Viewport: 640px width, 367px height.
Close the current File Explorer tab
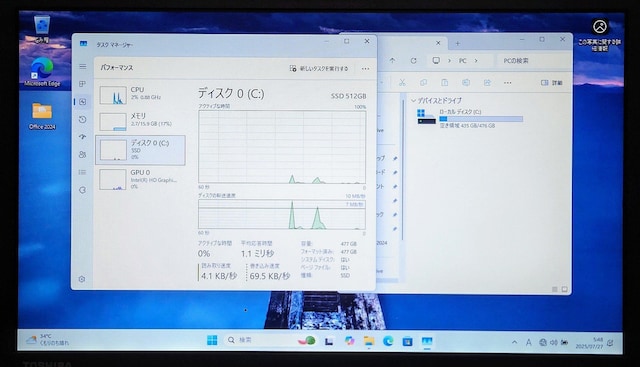click(x=438, y=42)
